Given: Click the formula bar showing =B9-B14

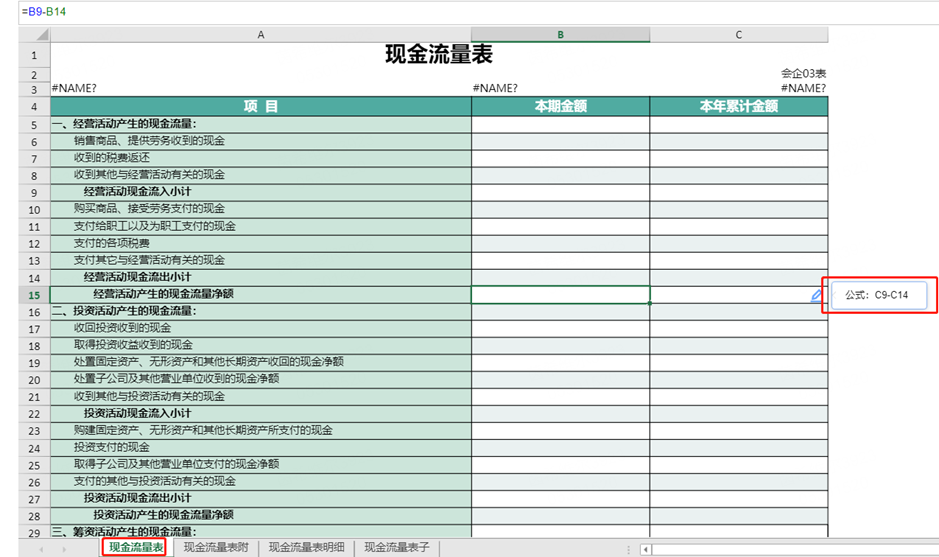Looking at the screenshot, I should 478,12.
